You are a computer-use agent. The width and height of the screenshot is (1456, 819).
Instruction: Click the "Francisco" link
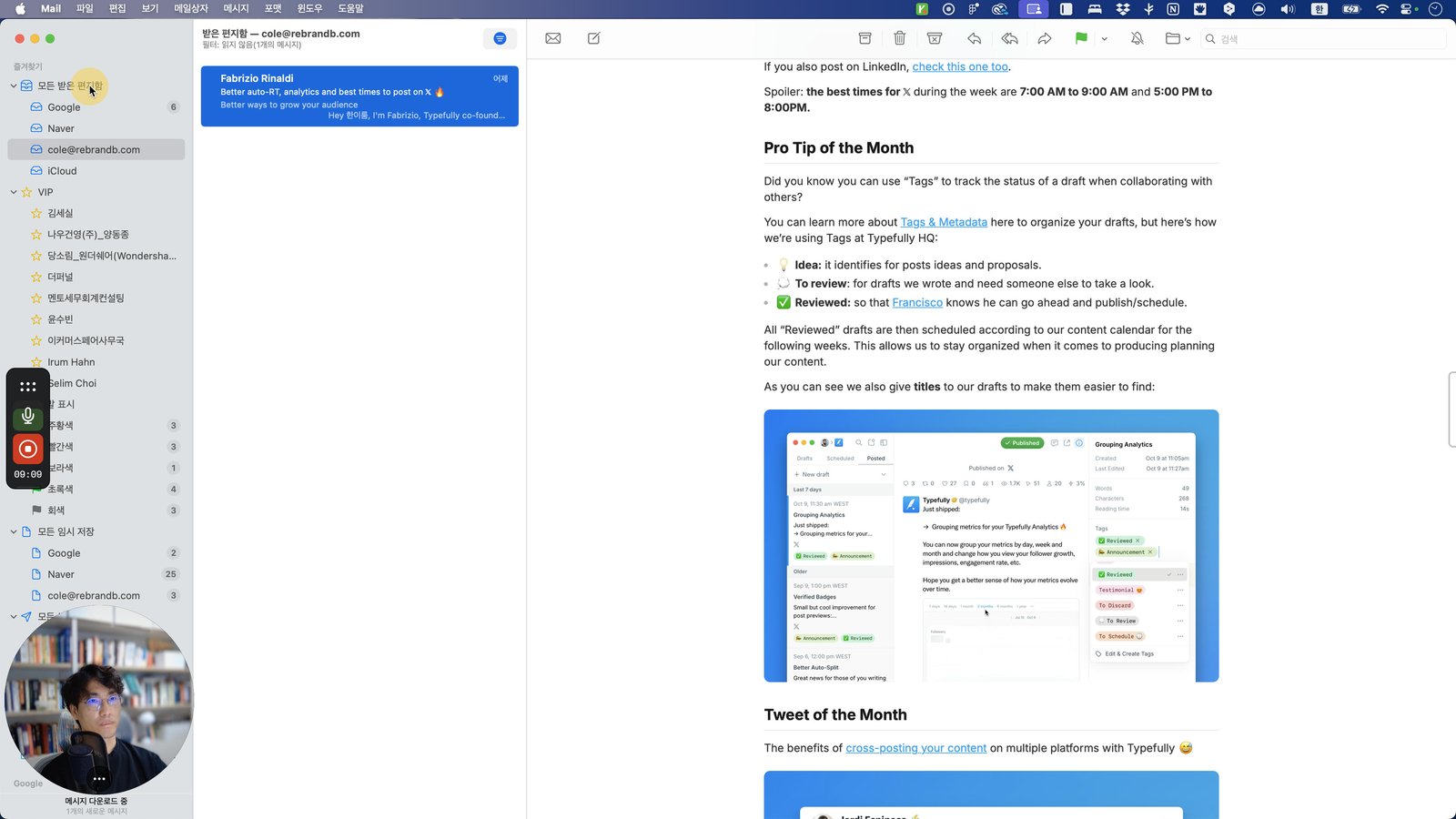pos(917,303)
